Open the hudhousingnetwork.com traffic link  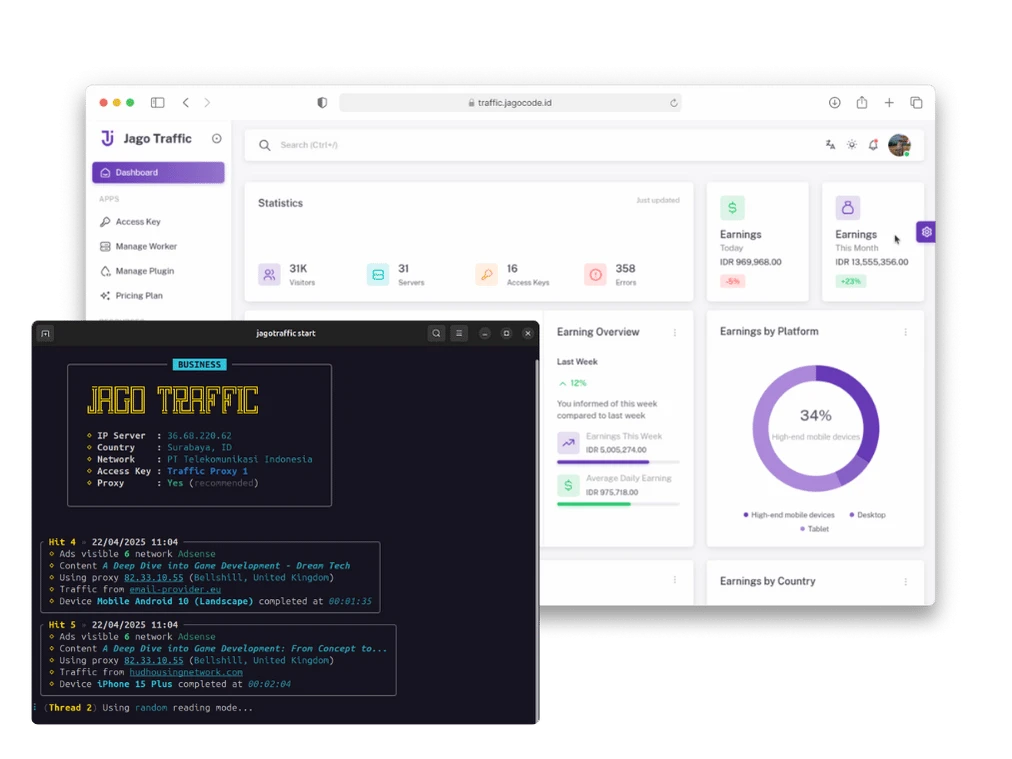[x=185, y=672]
